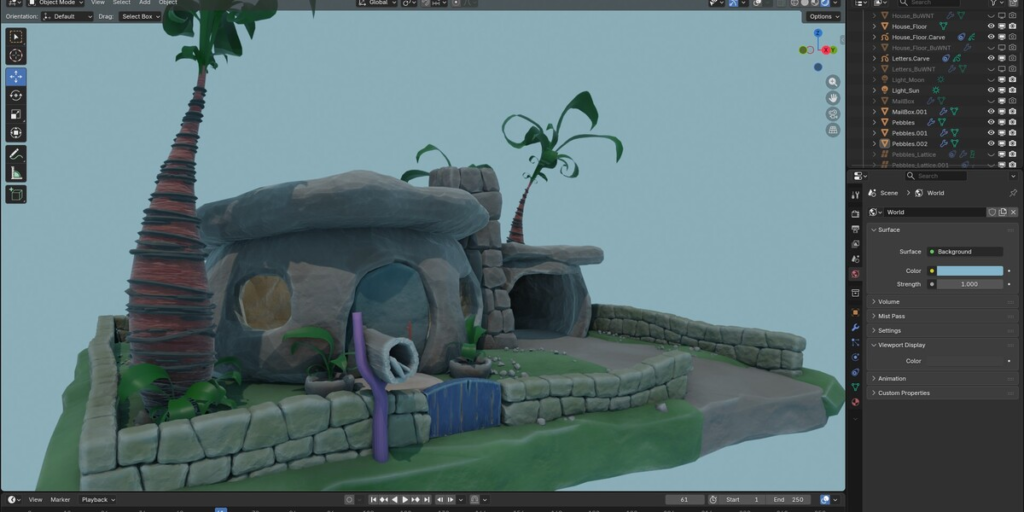The height and width of the screenshot is (512, 1024).
Task: Open the Collection properties tab
Action: tap(855, 293)
